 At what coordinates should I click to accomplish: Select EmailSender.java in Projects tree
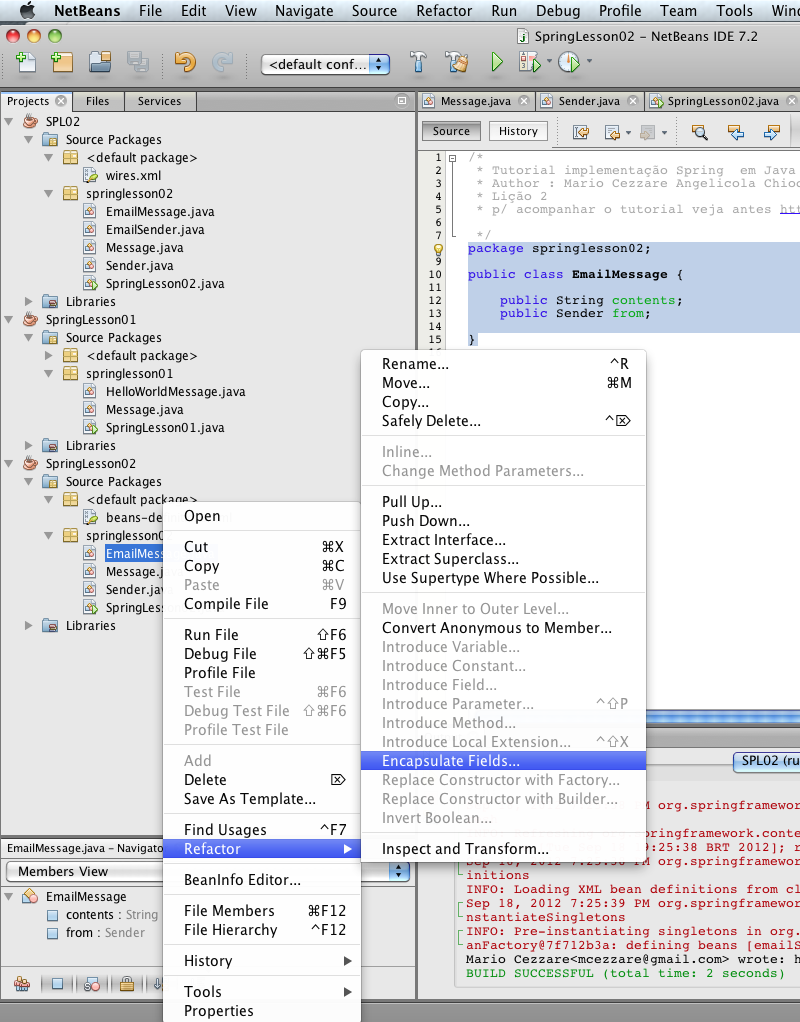155,229
